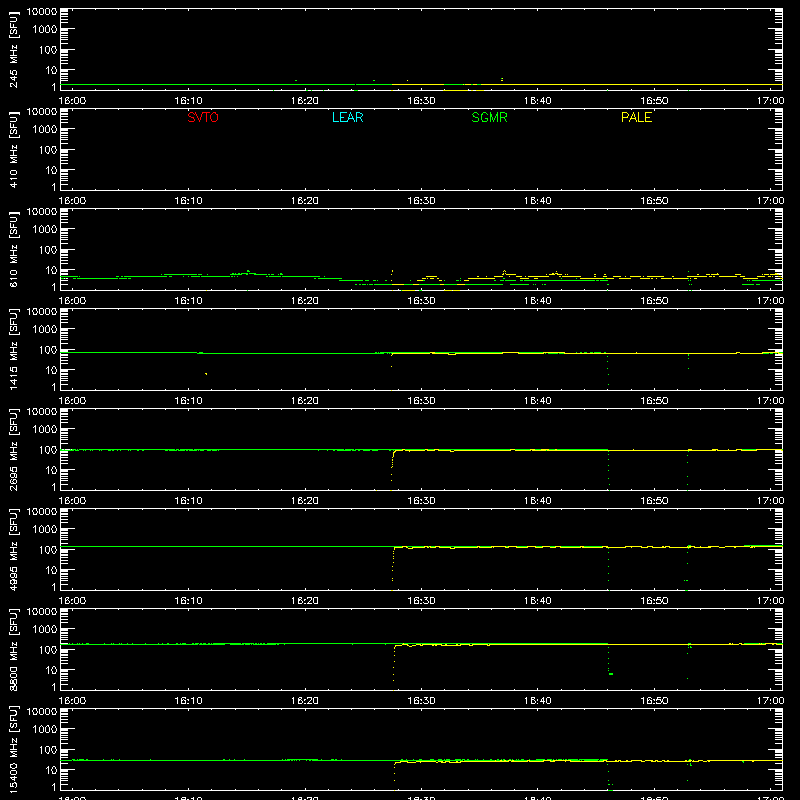
Task: Click the 16:30 tick label under 1415 MHz plot
Action: [x=421, y=401]
